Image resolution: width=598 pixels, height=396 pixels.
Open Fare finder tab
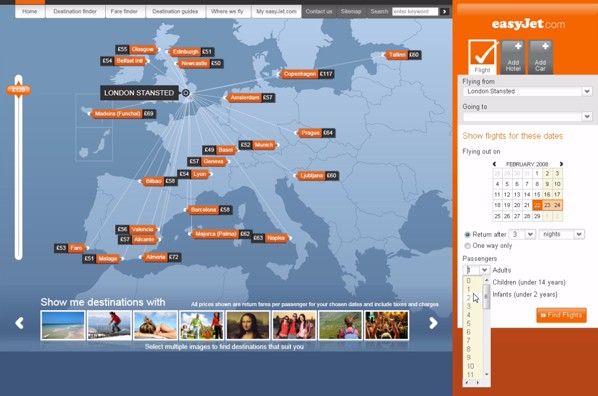coord(124,11)
